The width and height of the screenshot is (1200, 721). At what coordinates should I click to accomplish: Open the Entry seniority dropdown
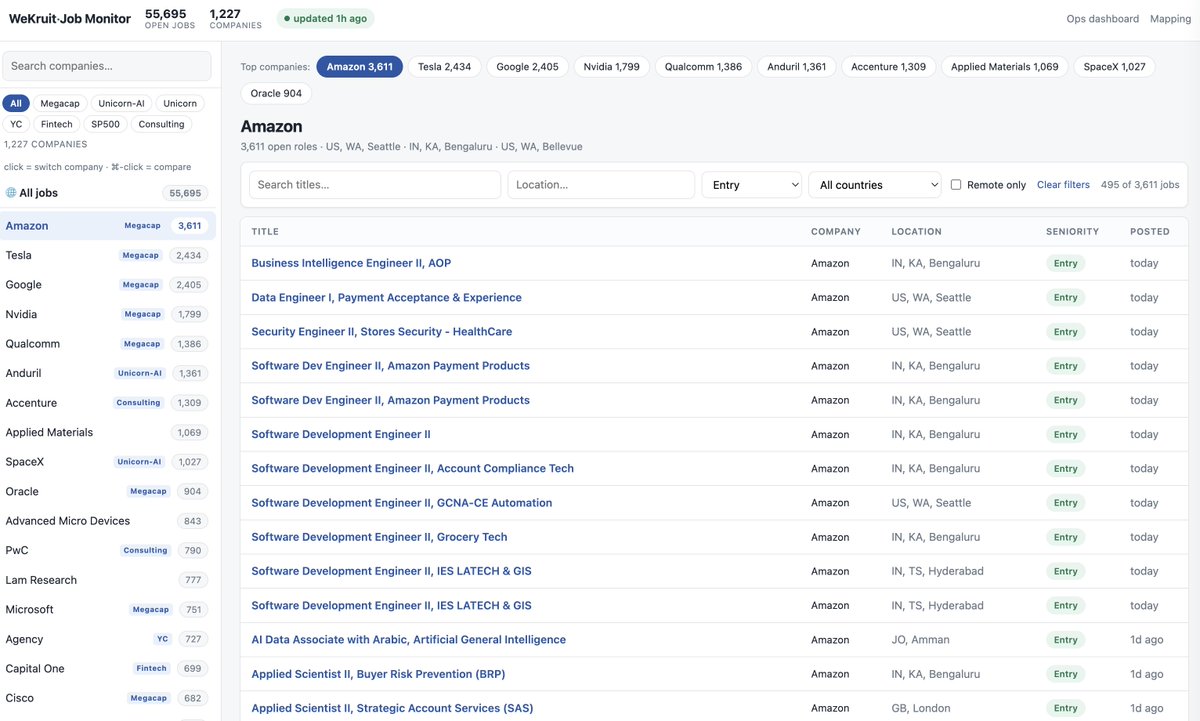752,185
